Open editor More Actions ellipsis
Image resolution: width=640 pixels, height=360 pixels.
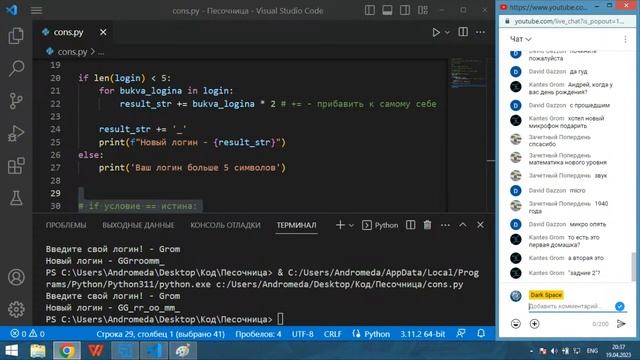tap(480, 32)
